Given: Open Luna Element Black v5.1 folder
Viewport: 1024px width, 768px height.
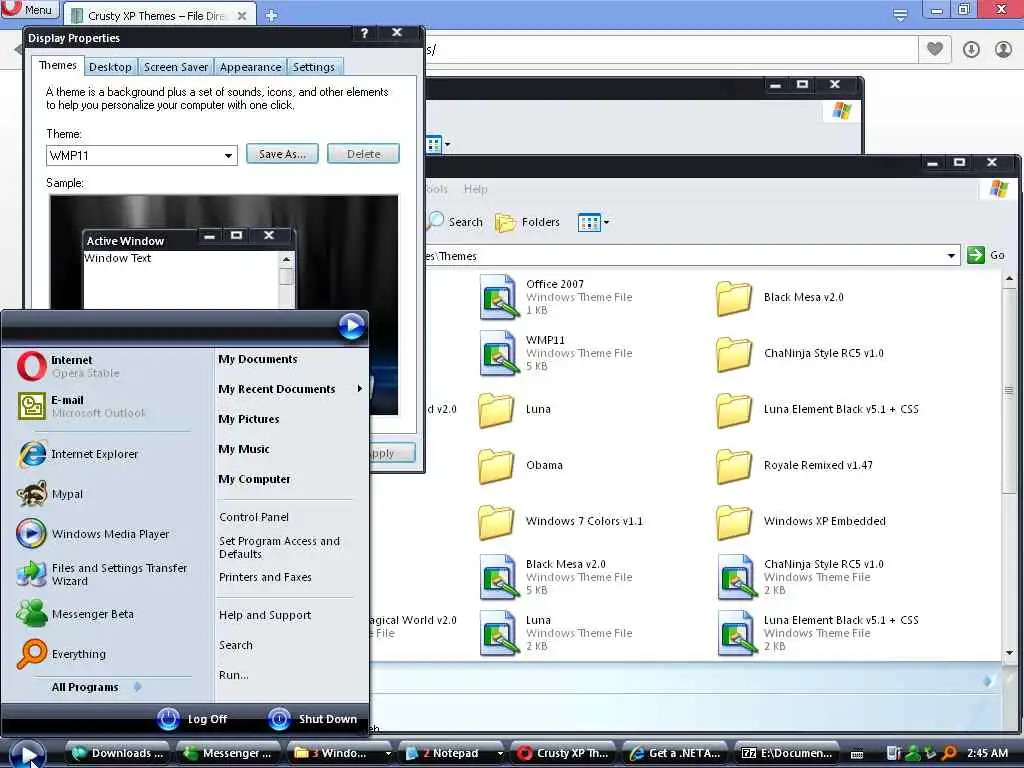Looking at the screenshot, I should tap(817, 409).
